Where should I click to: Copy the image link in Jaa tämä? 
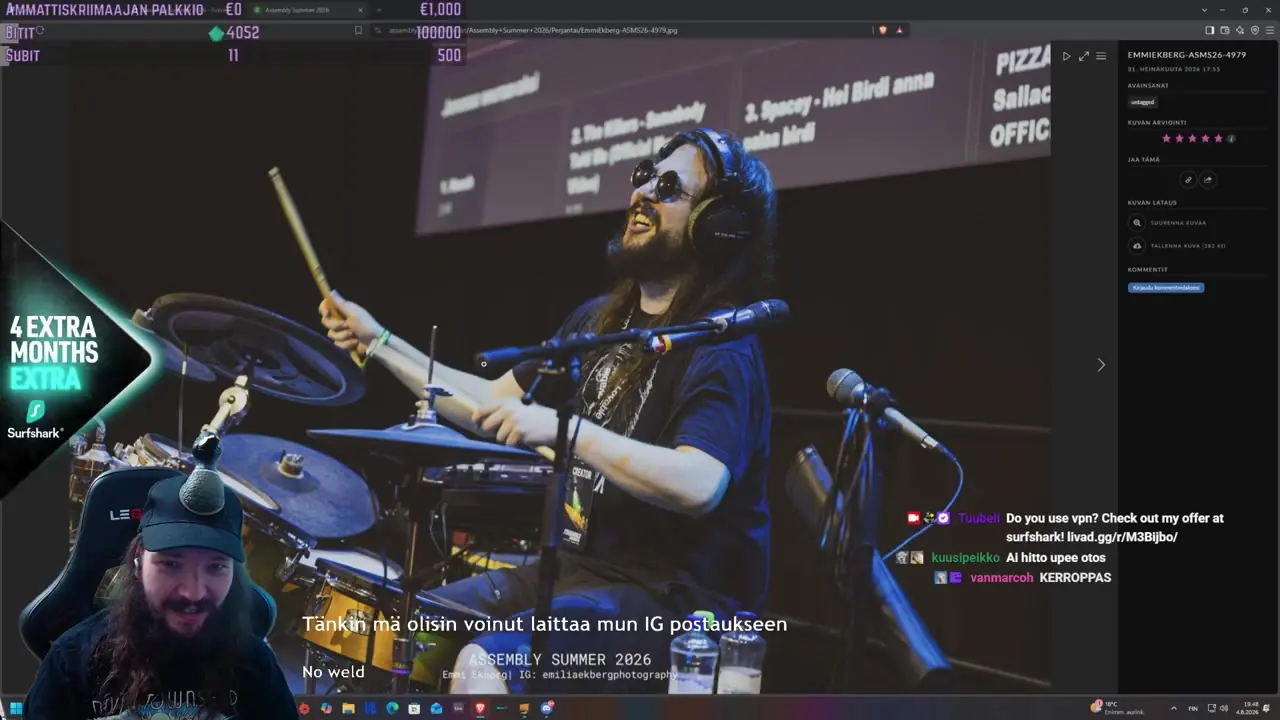point(1188,180)
